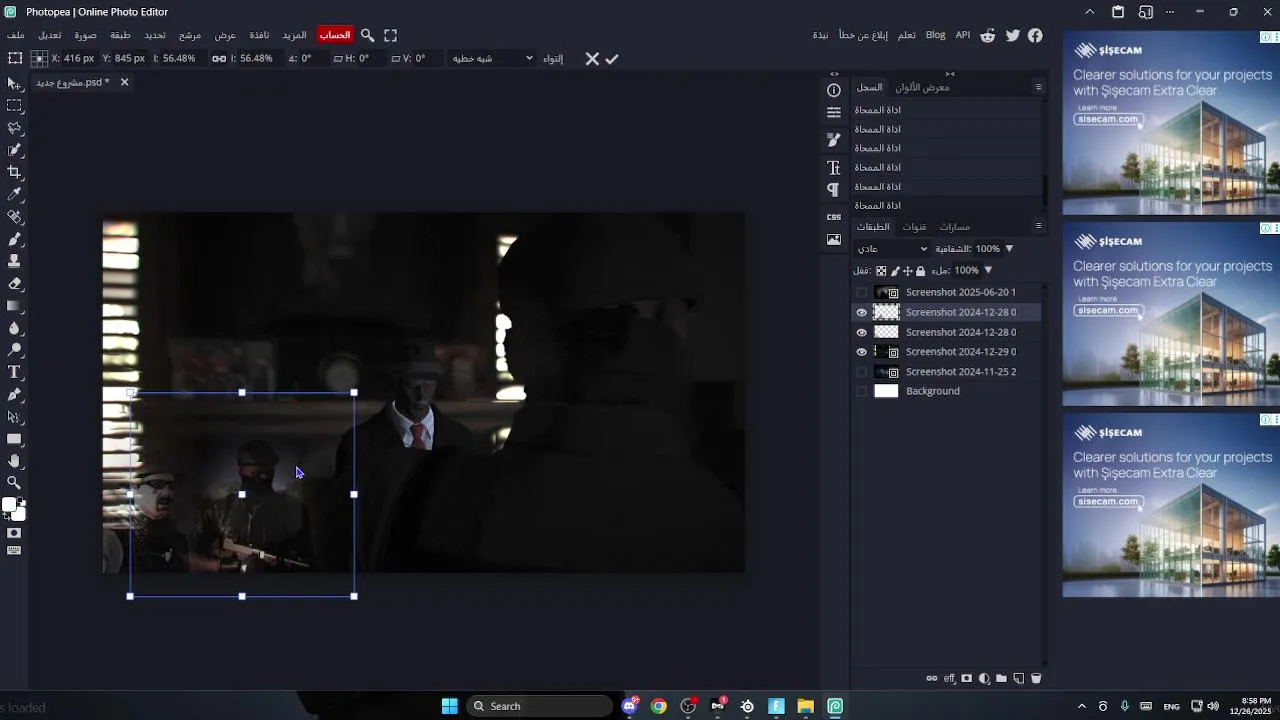Select the Zoom tool in left toolbar

click(x=14, y=483)
